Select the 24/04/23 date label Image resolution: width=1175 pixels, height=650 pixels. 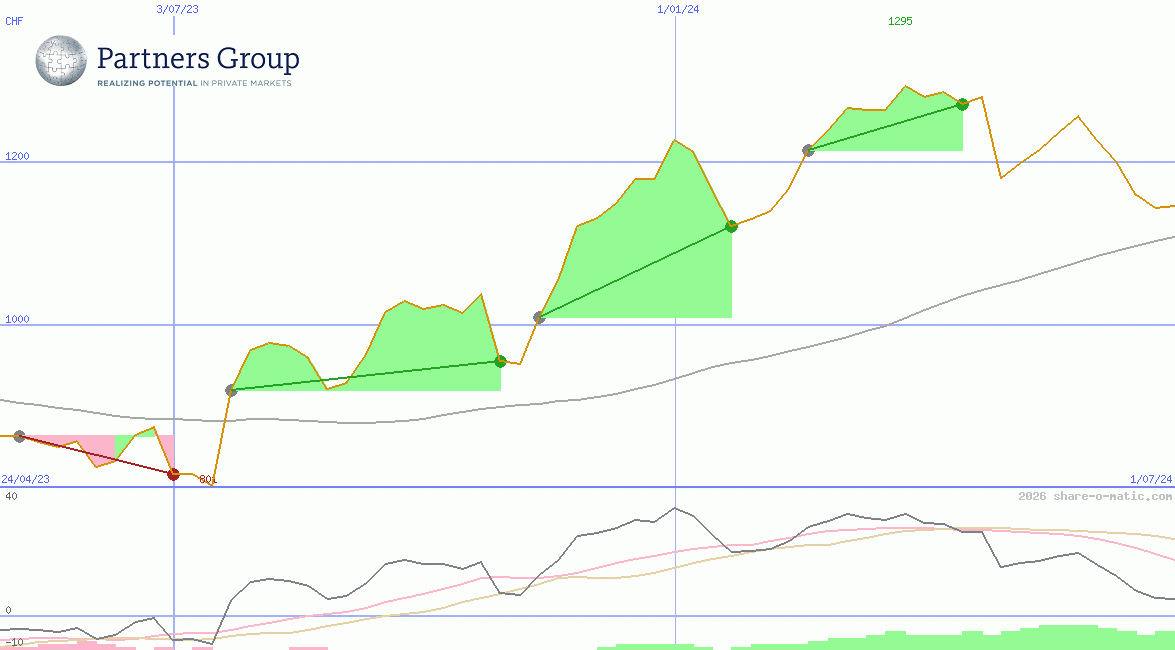[24, 479]
